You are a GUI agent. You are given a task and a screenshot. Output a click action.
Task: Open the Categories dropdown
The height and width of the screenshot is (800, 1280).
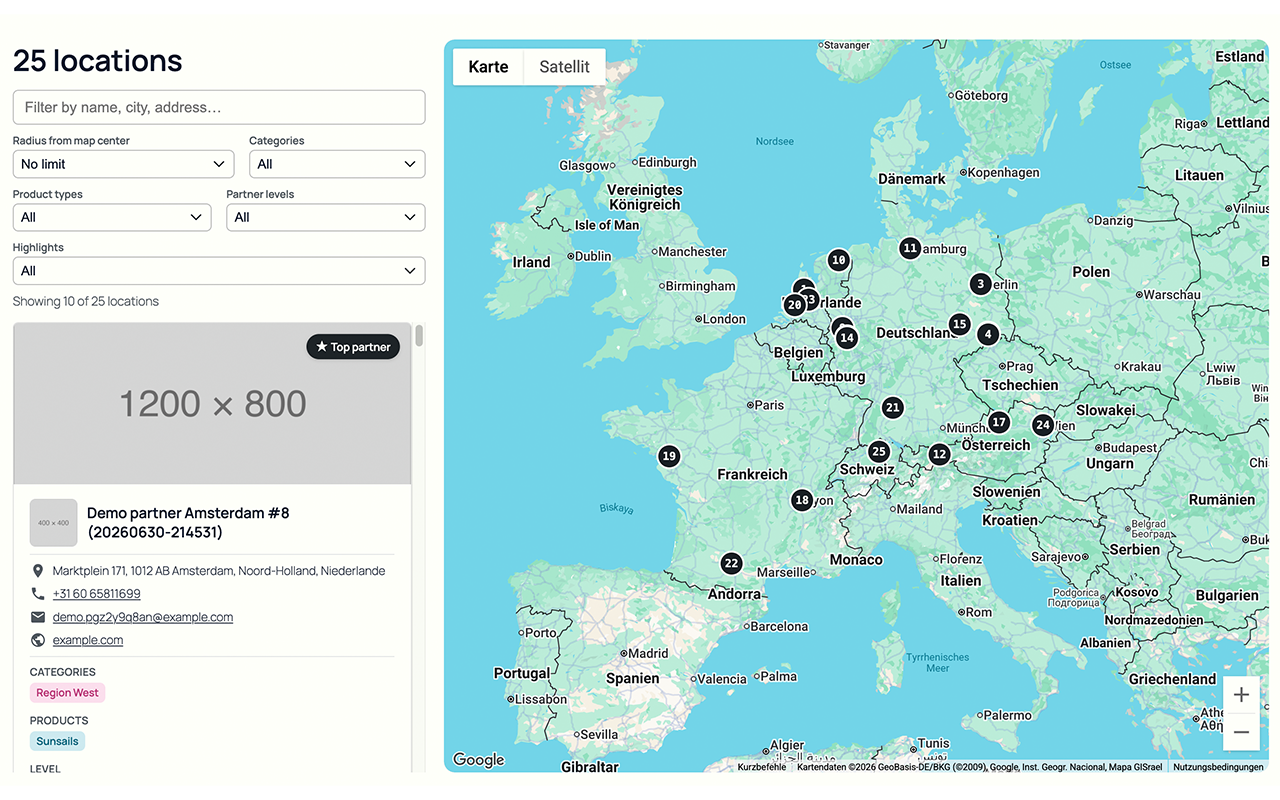(x=337, y=164)
